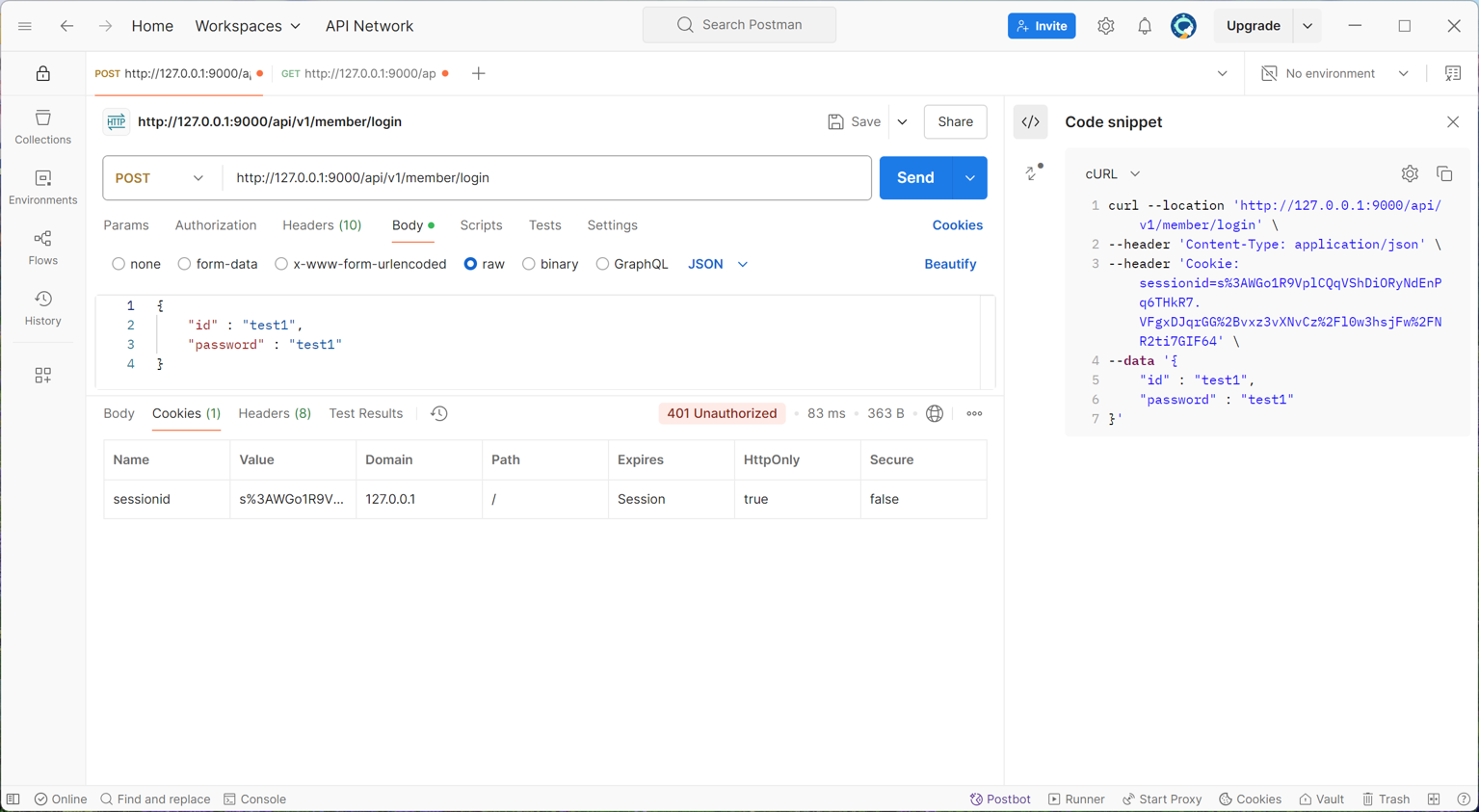Open the POST method dropdown
Image resolution: width=1479 pixels, height=812 pixels.
pos(160,178)
